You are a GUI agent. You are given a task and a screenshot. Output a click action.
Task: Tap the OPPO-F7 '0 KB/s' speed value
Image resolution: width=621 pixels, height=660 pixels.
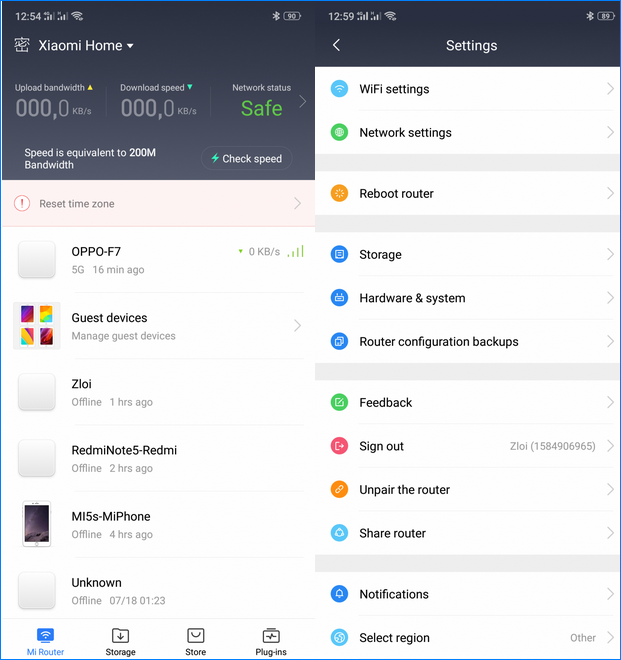264,252
